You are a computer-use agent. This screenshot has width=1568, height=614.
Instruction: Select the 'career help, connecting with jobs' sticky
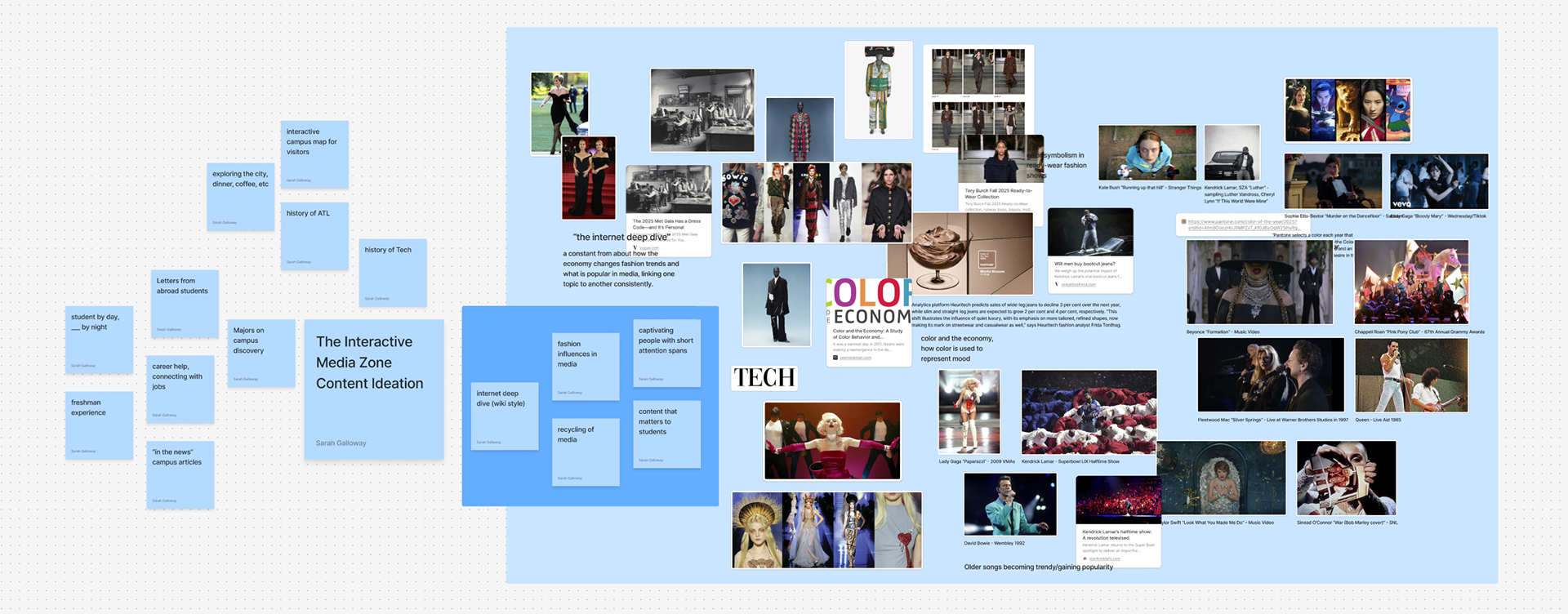pos(180,389)
